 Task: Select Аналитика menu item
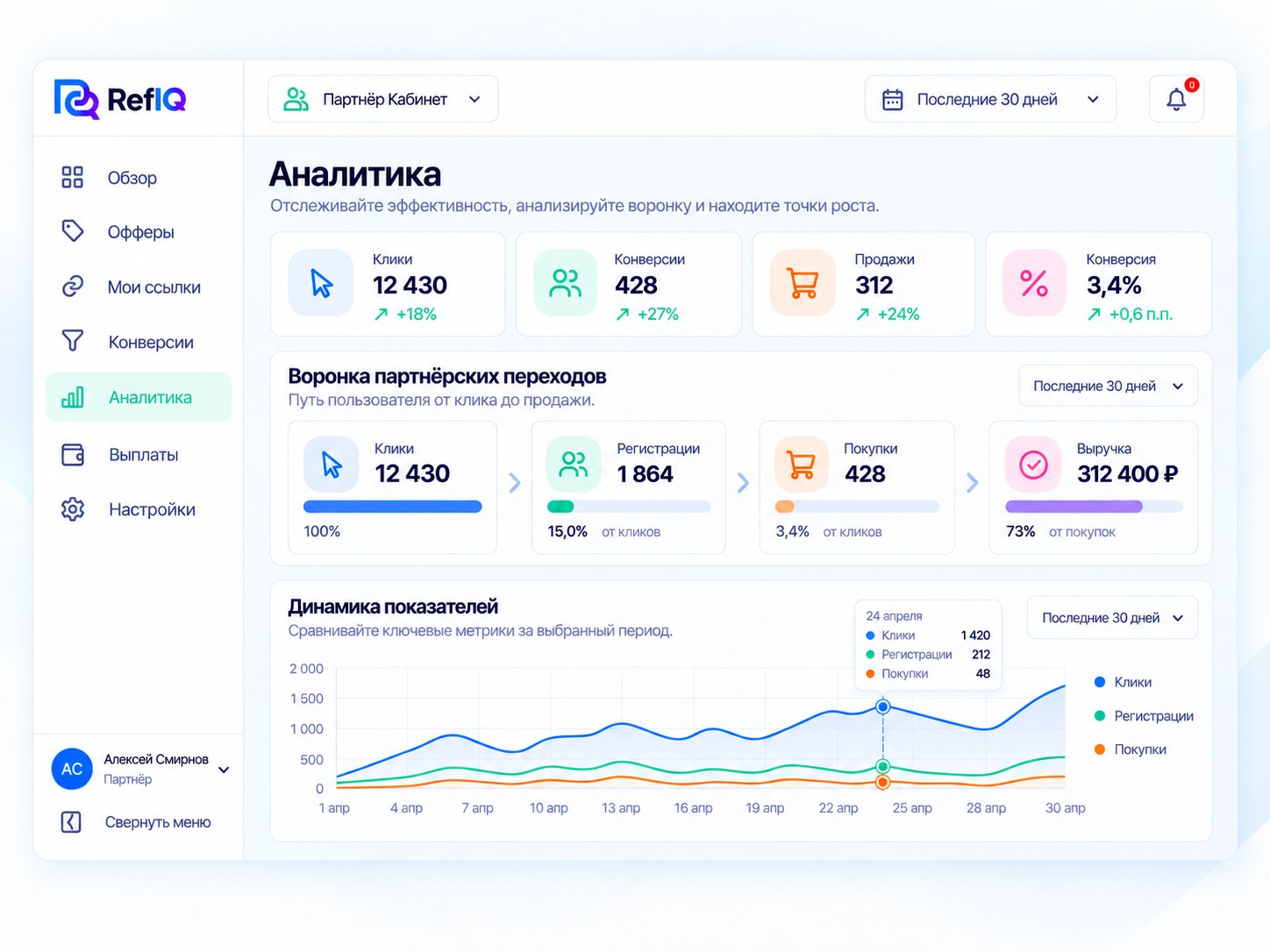click(139, 397)
